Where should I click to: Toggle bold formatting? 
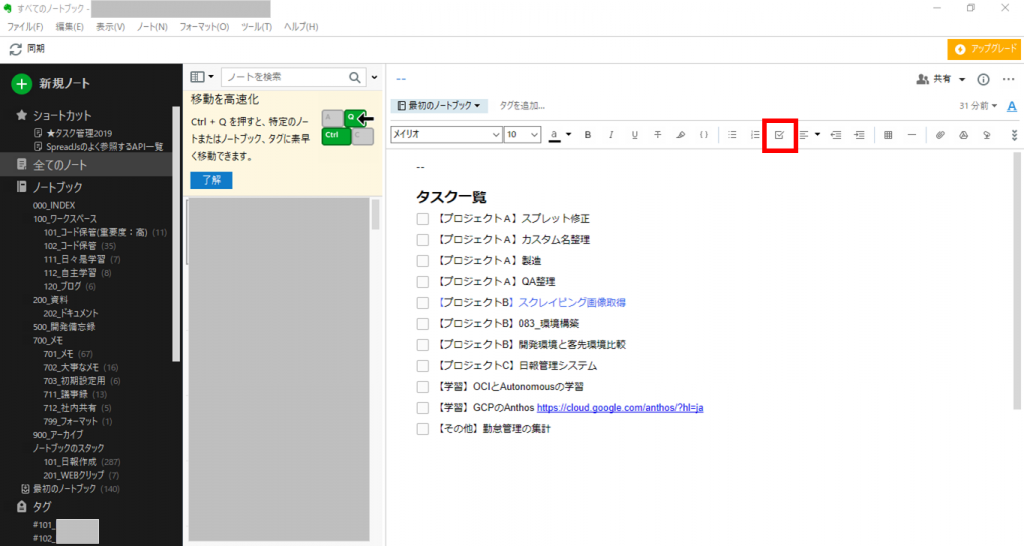click(x=588, y=135)
